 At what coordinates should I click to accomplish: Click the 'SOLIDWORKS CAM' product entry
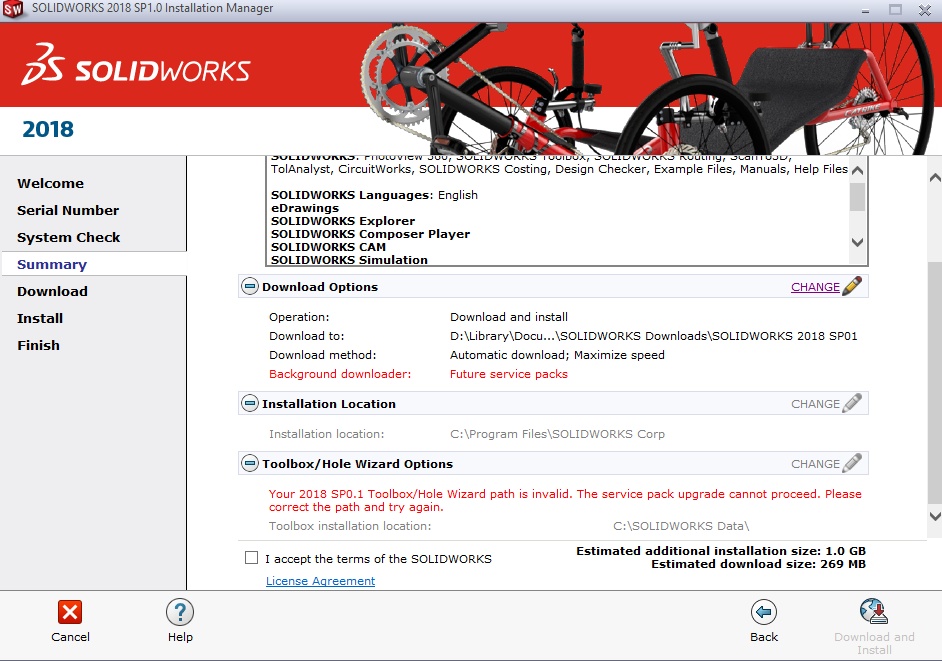328,247
